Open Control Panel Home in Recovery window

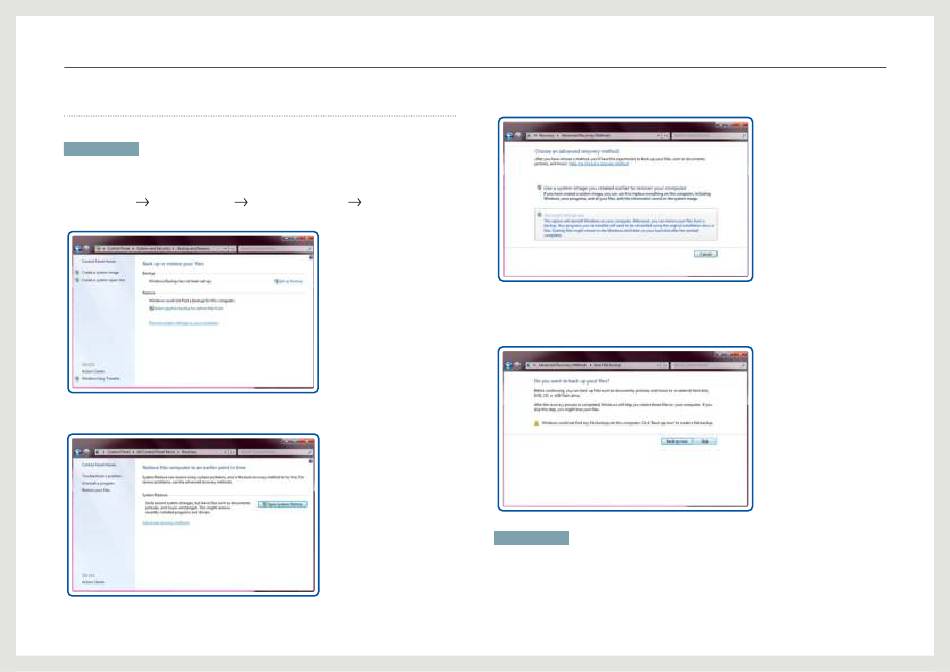(99, 465)
